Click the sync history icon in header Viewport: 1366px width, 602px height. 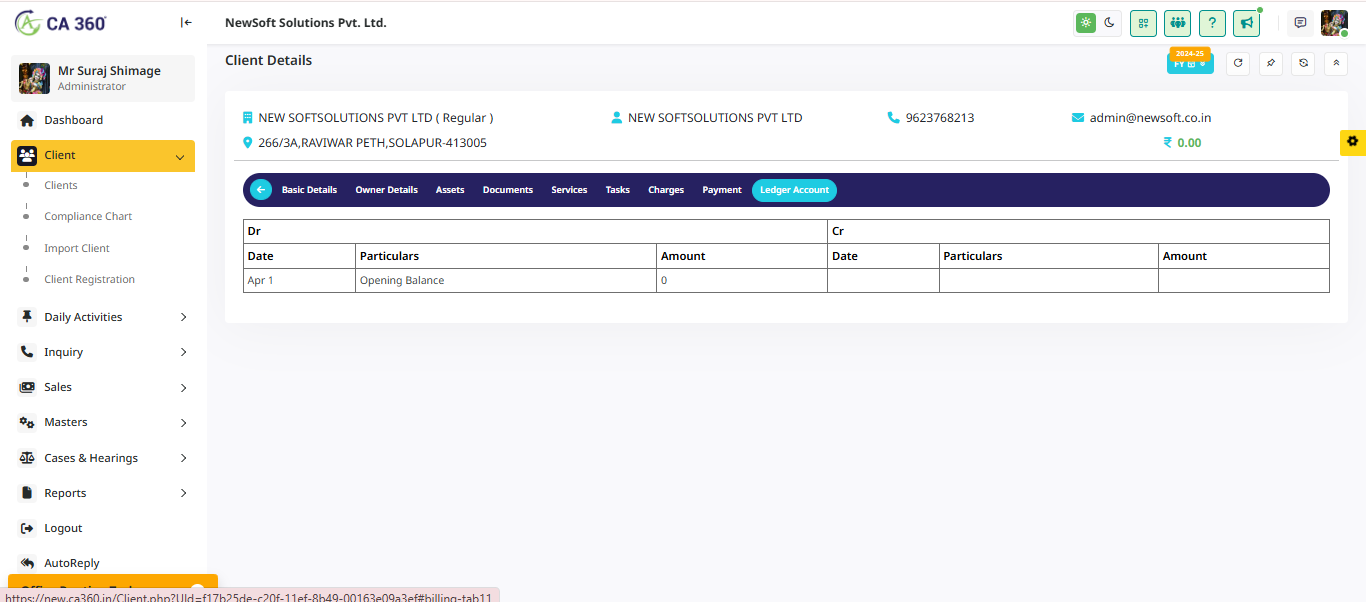(x=1303, y=63)
